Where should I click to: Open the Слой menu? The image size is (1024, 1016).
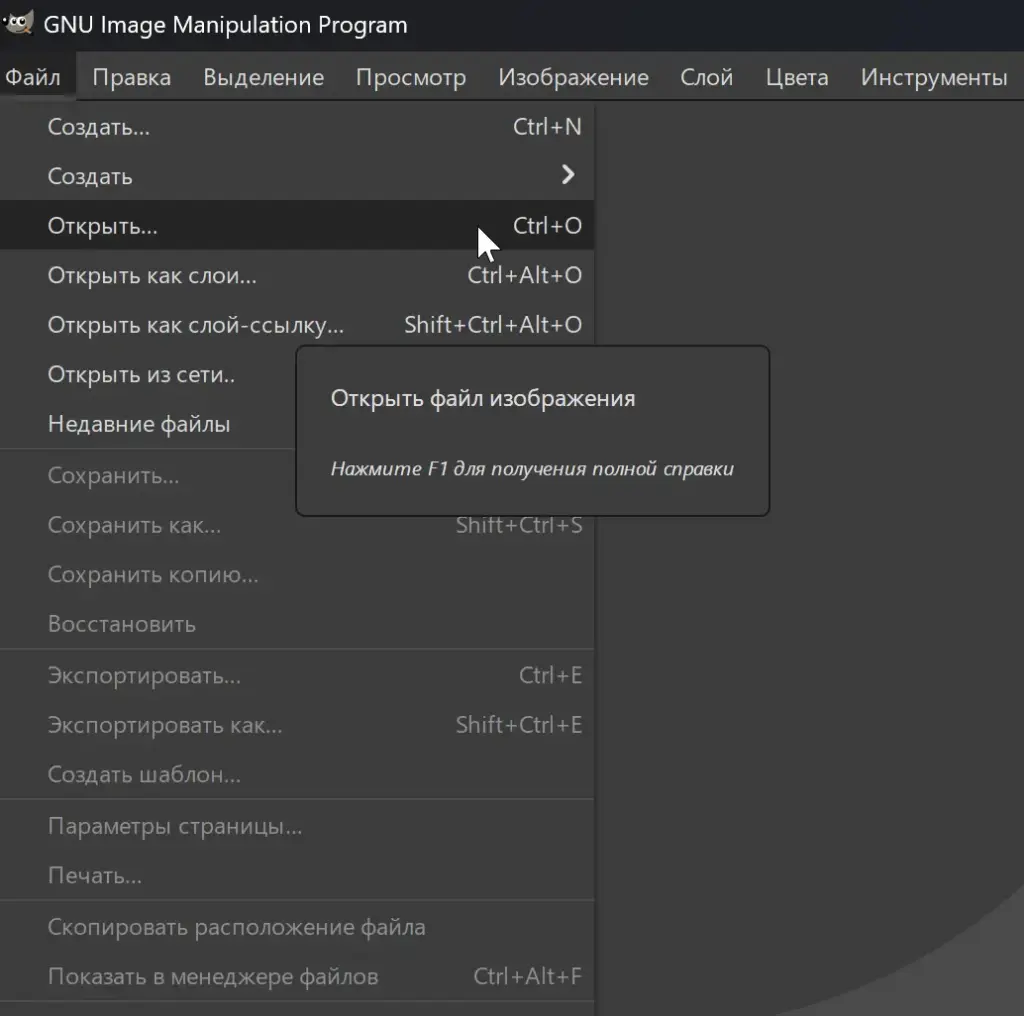click(x=707, y=77)
